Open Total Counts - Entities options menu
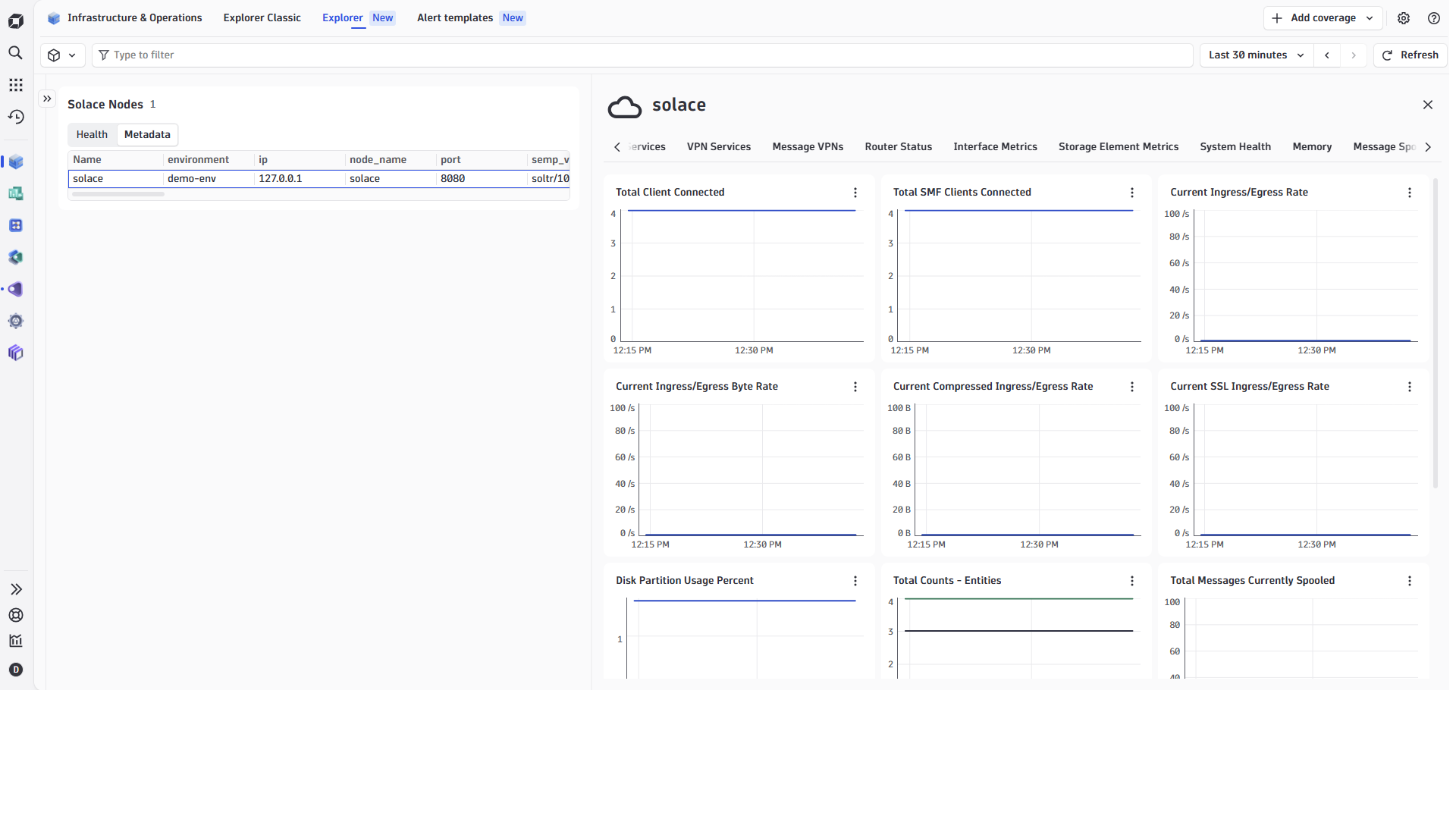 point(1132,581)
